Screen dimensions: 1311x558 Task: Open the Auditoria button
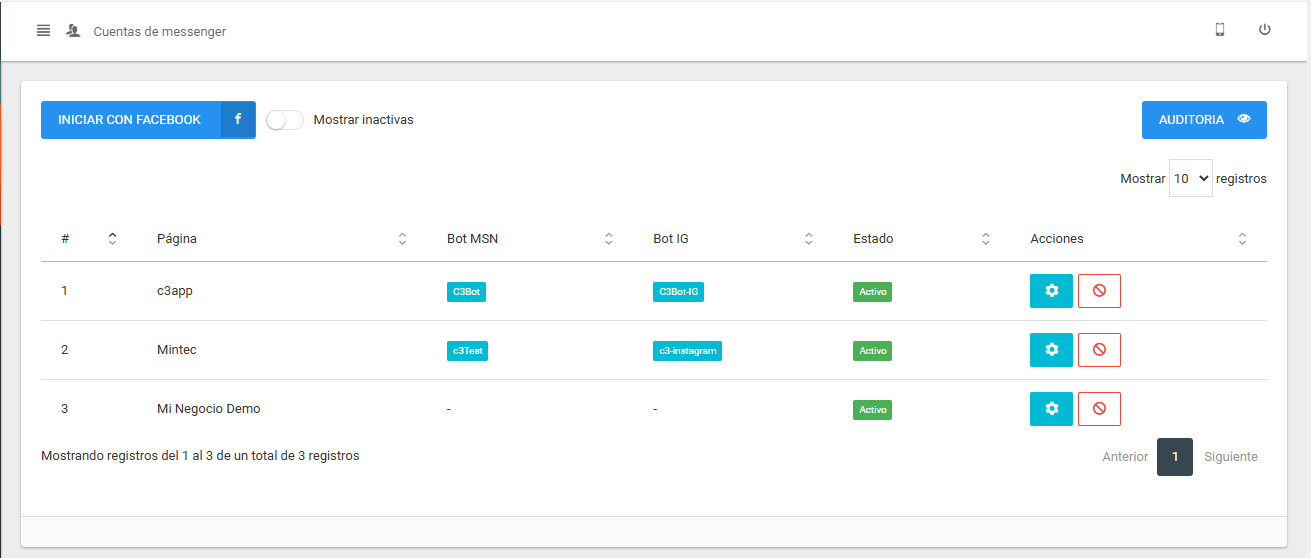pos(1204,120)
